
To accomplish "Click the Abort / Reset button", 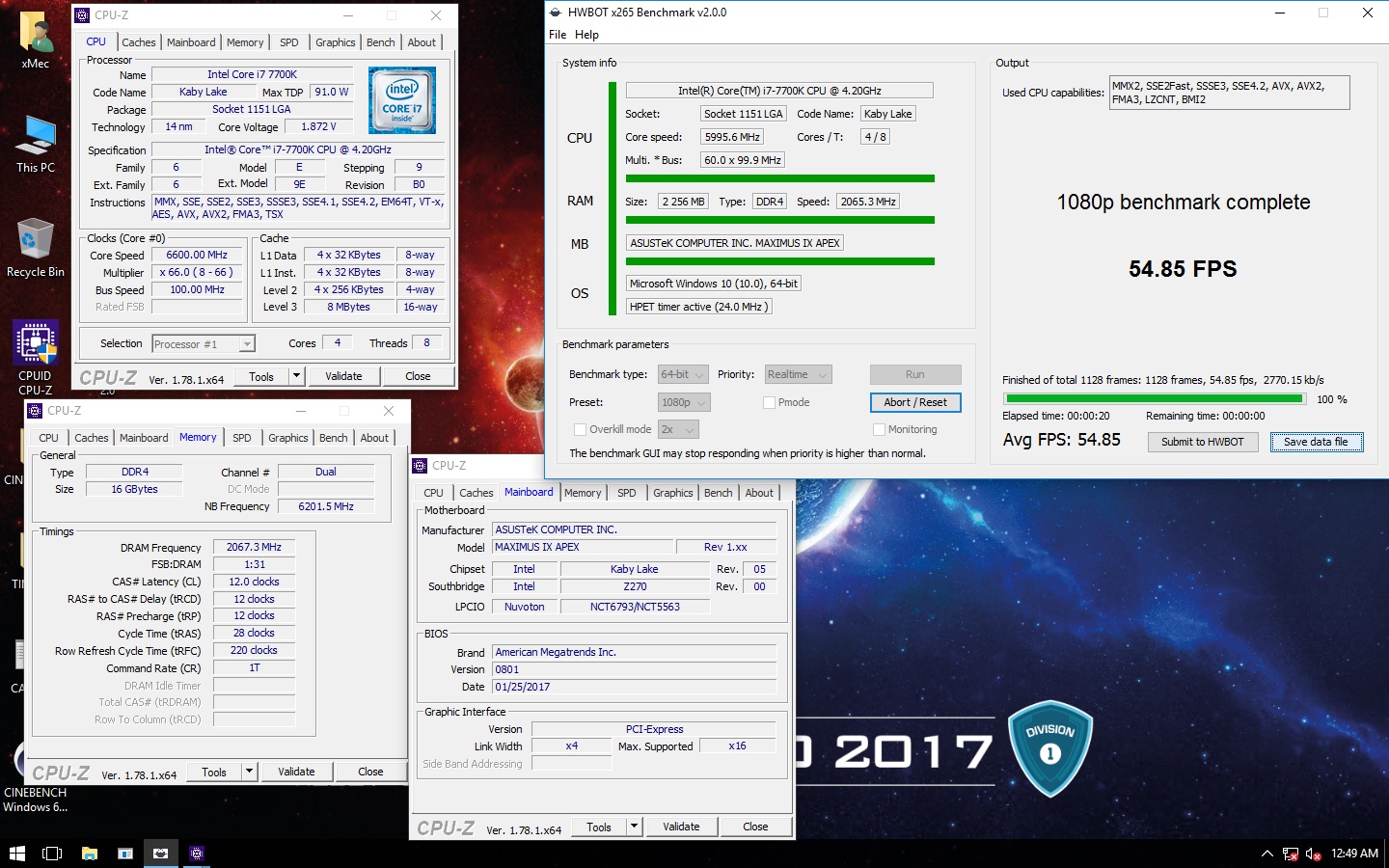I will point(915,402).
